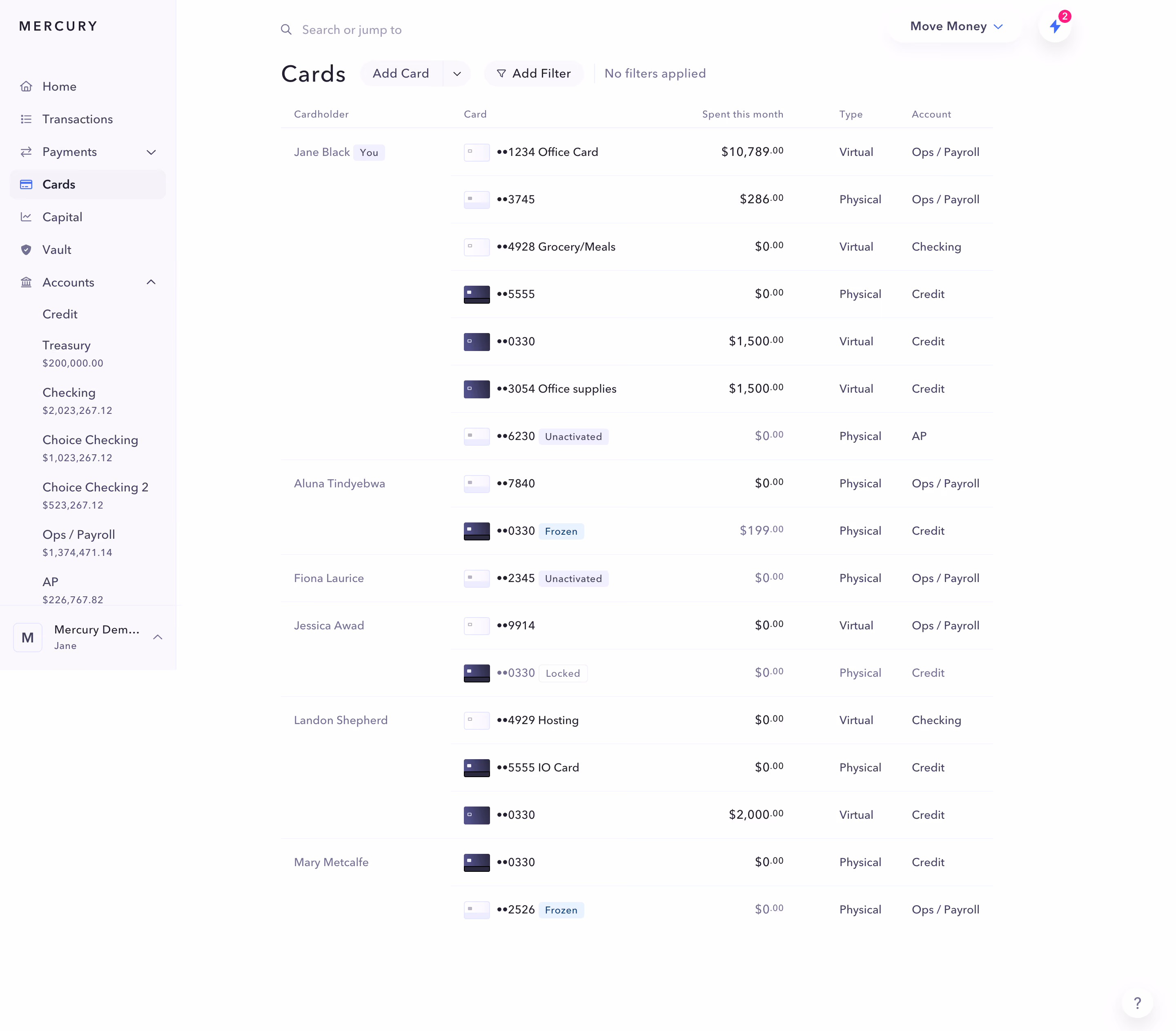
Task: Expand the Mercury Demo account switcher chevron
Action: (x=158, y=637)
